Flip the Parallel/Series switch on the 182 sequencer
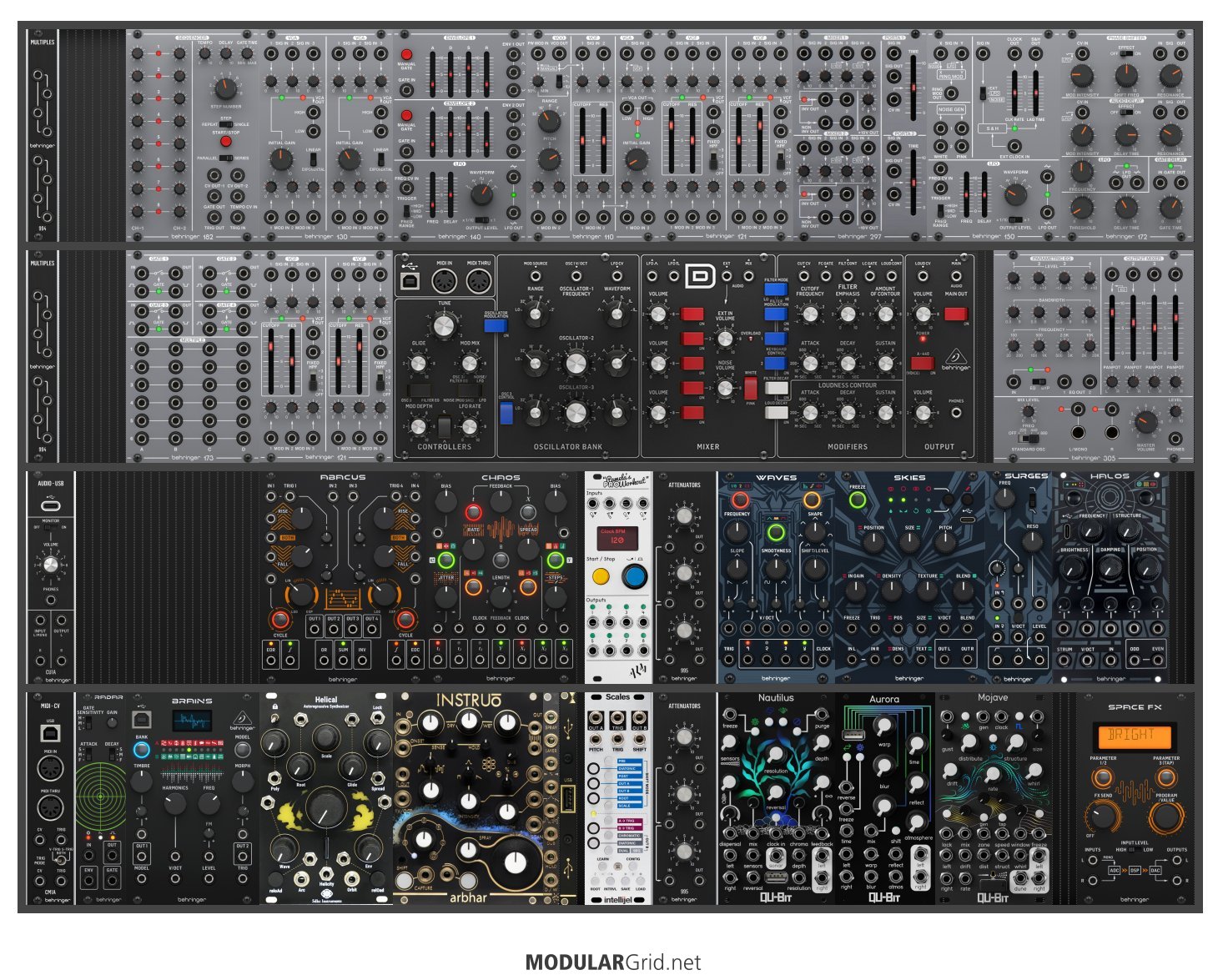 point(225,158)
